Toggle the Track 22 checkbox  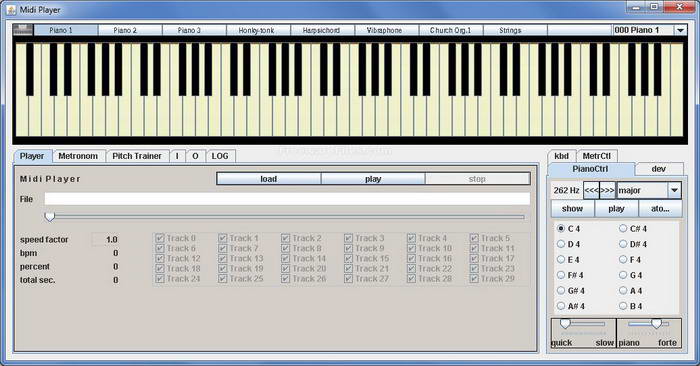click(412, 269)
